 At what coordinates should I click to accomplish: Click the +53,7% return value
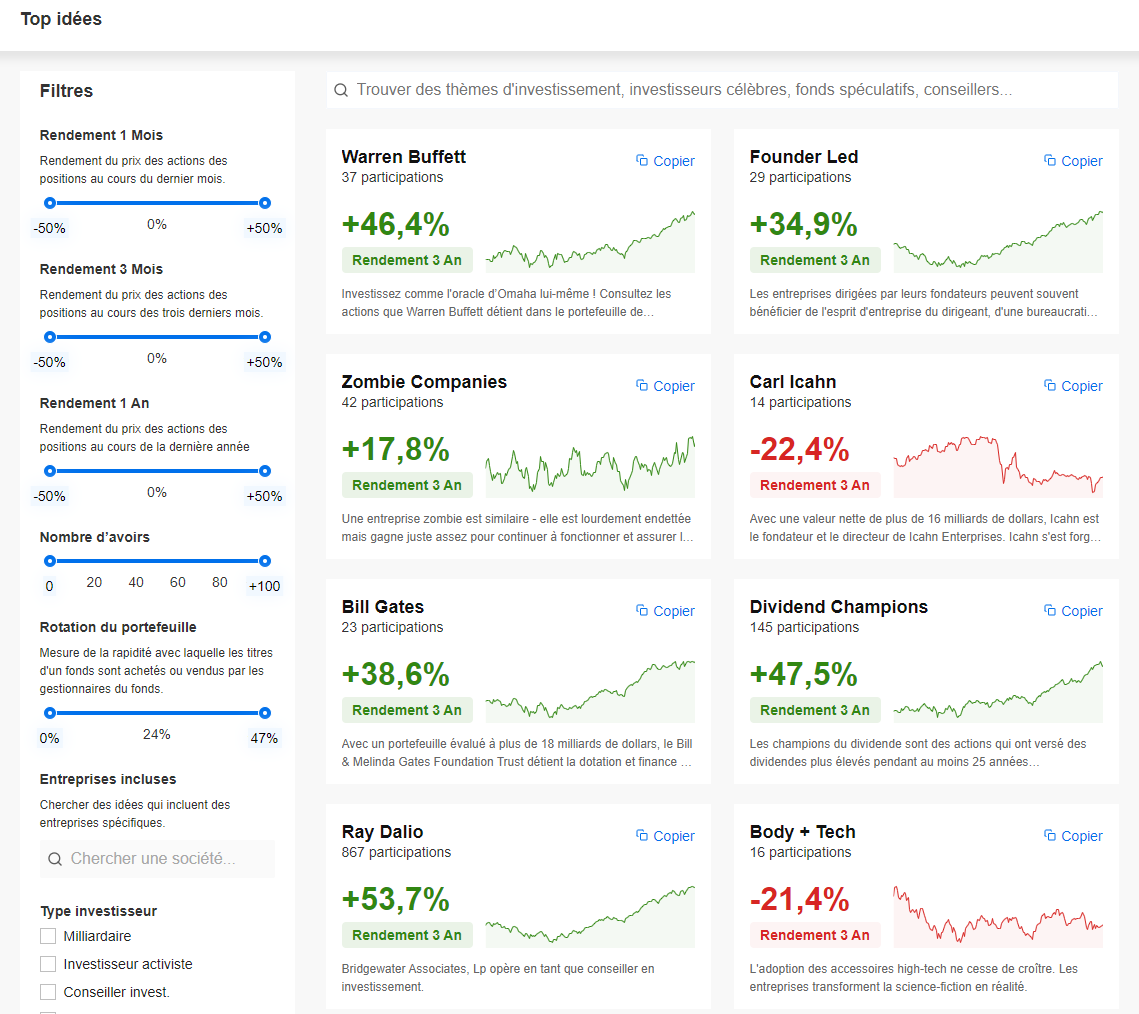coord(396,899)
